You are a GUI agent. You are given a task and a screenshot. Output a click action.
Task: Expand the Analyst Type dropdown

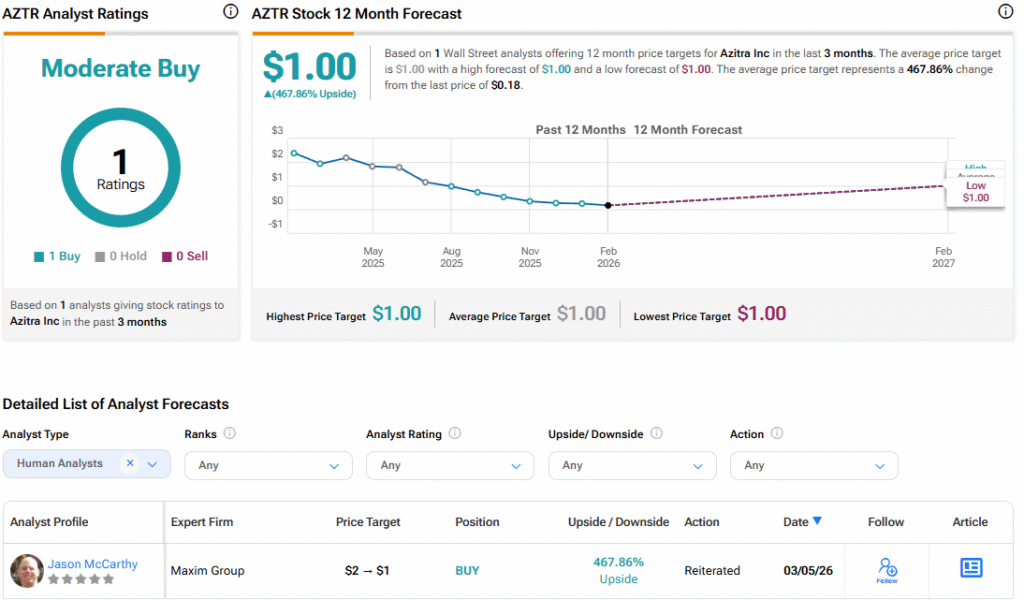pyautogui.click(x=153, y=464)
